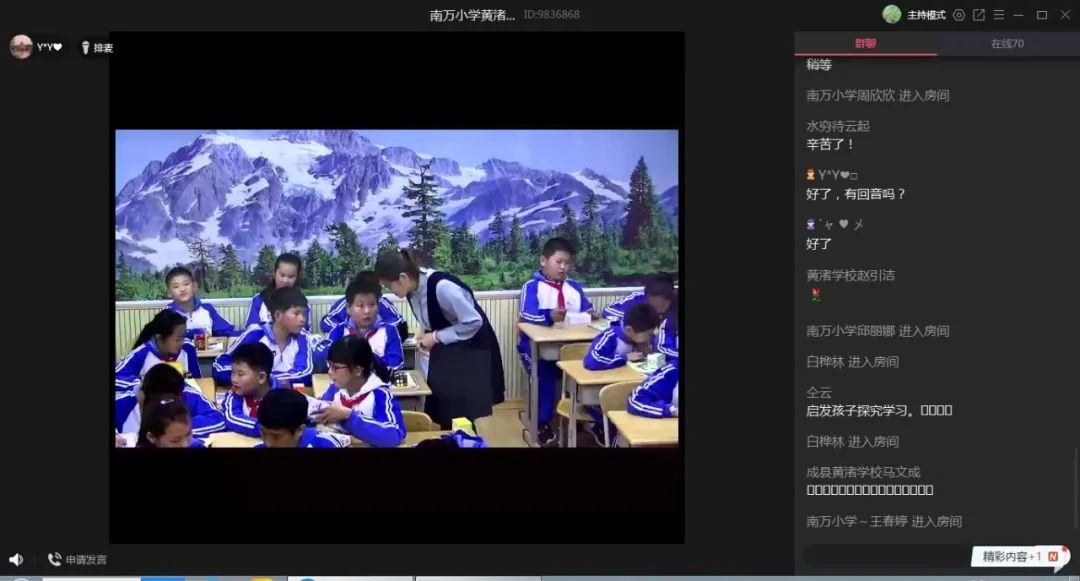Select the room ID:9836868 text

tap(552, 14)
